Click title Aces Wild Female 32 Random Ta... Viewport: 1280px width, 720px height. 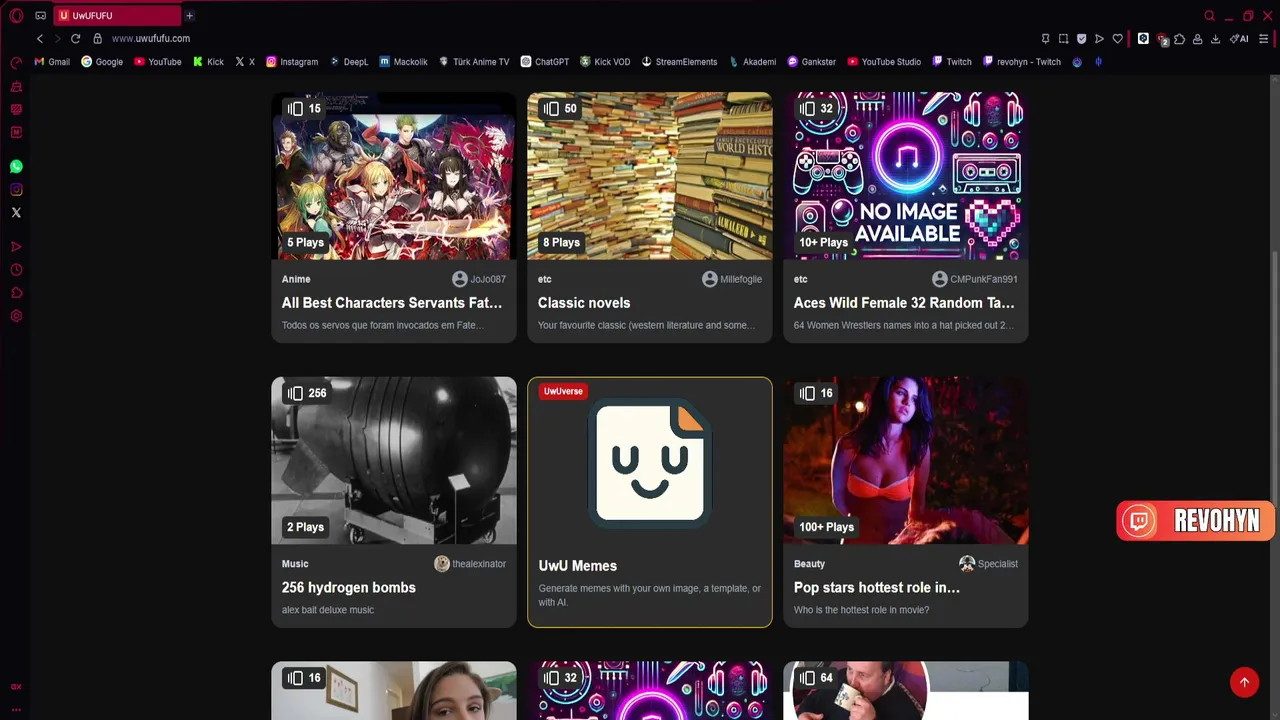904,303
